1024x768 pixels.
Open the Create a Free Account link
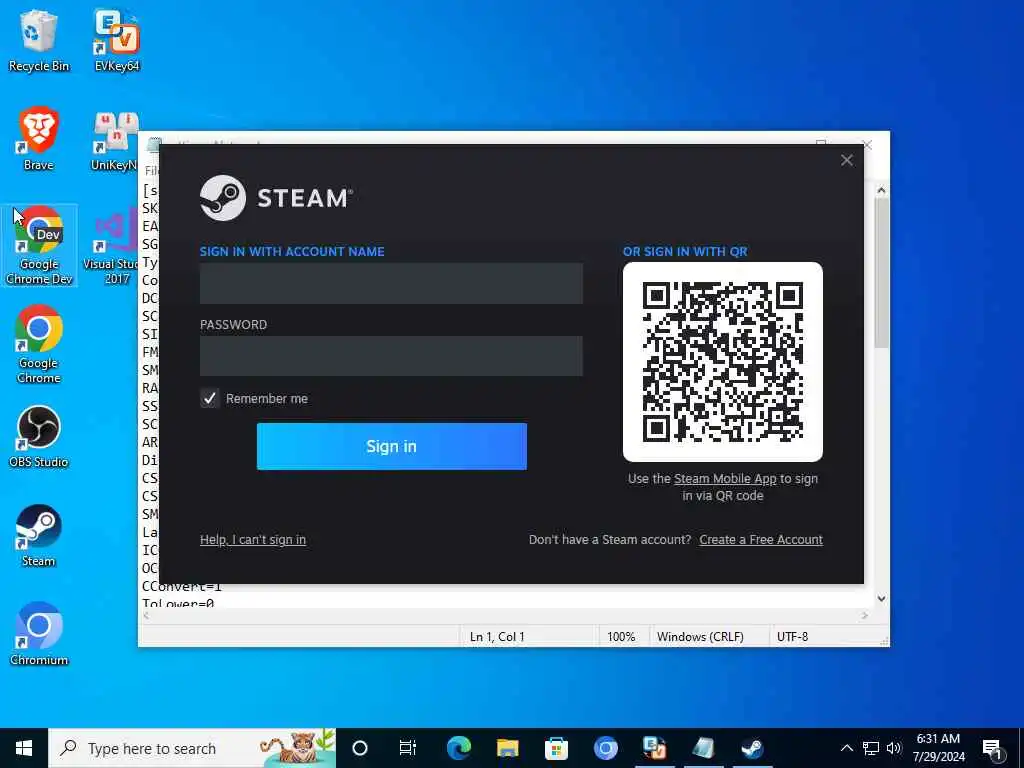(761, 539)
